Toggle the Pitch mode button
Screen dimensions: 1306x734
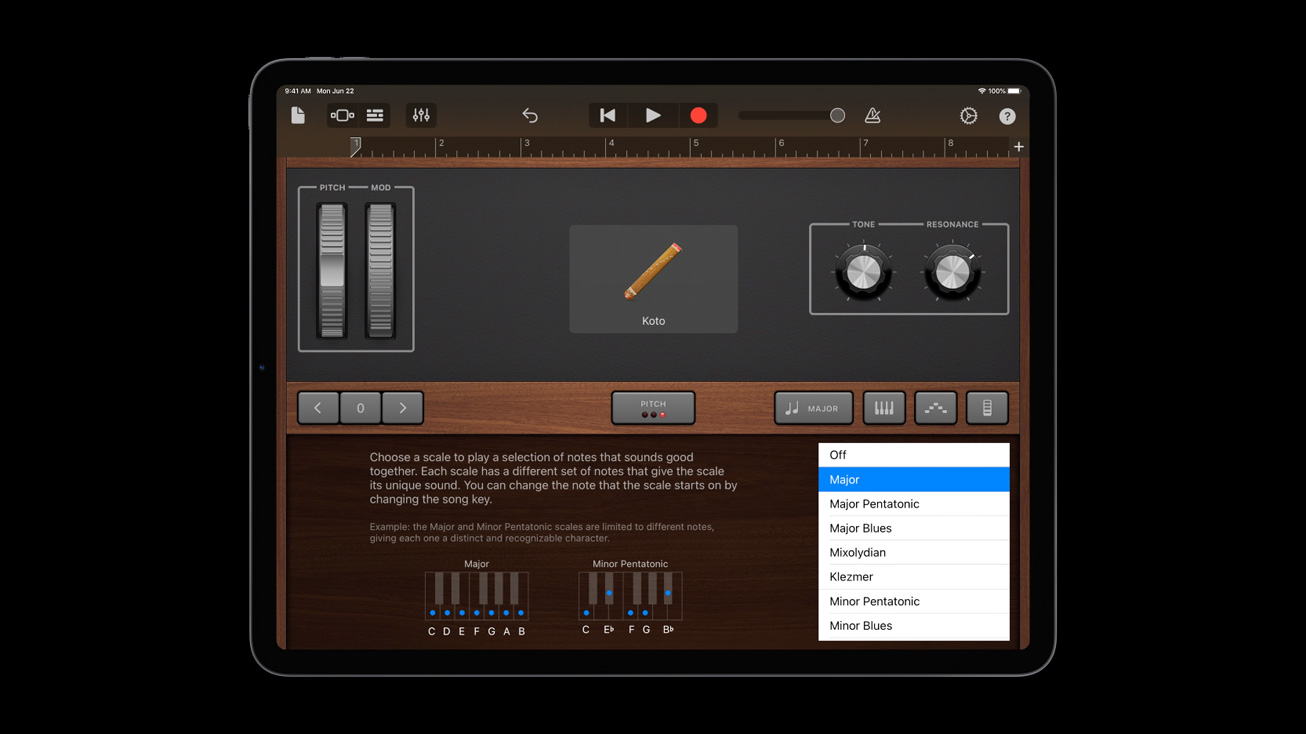tap(653, 408)
